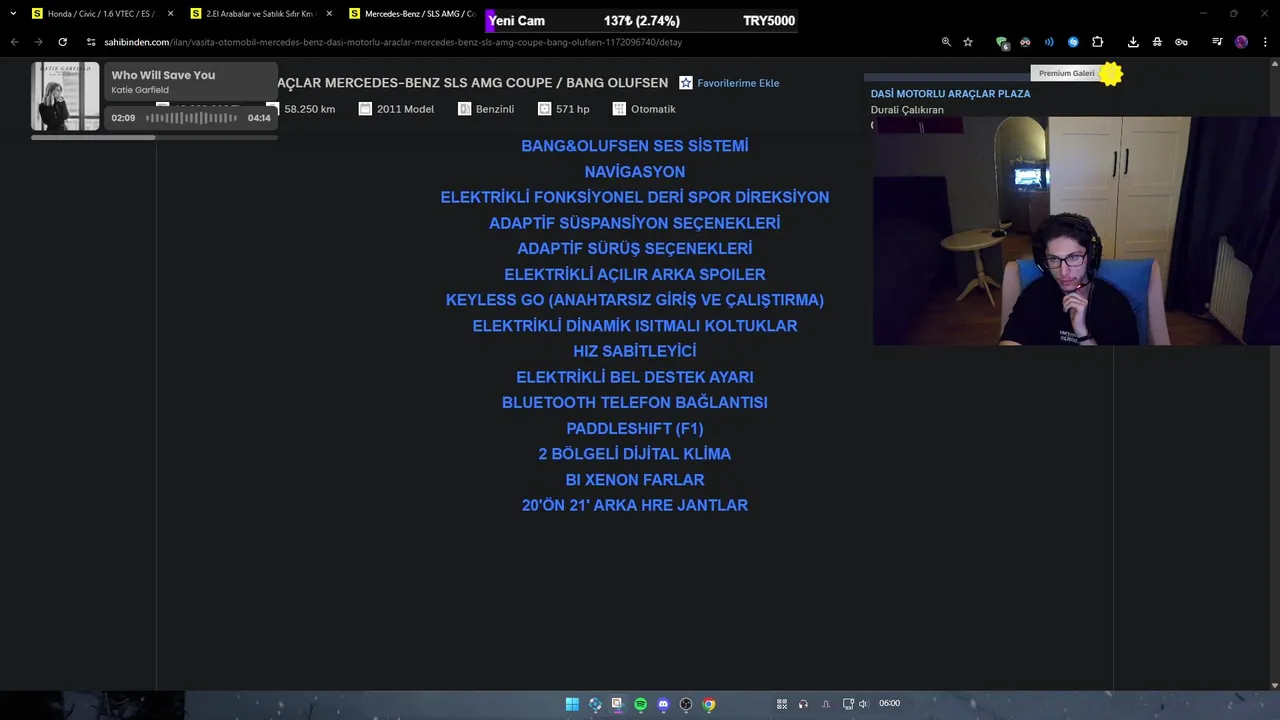Image resolution: width=1280 pixels, height=720 pixels.
Task: Open the masked face extension icon
Action: tap(1025, 42)
